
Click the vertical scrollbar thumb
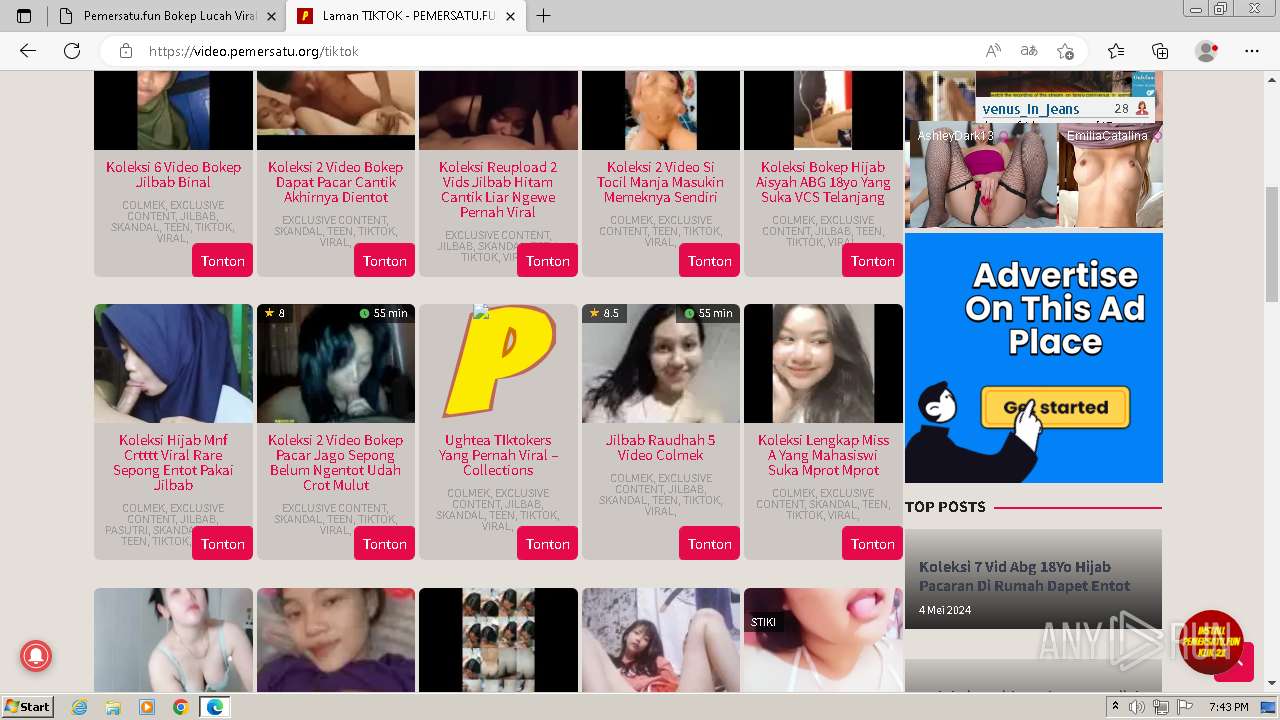coord(1272,244)
